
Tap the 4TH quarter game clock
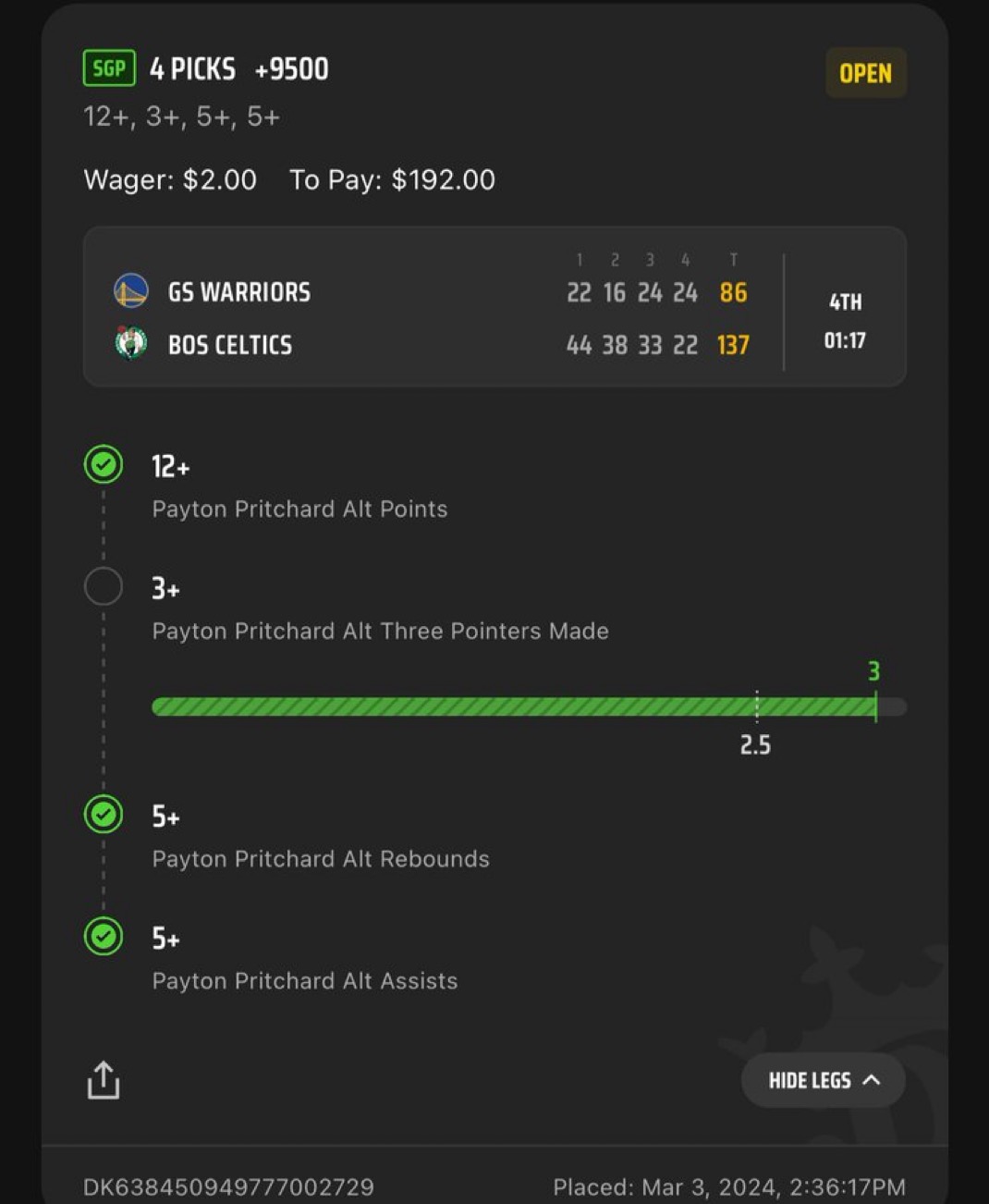click(845, 321)
